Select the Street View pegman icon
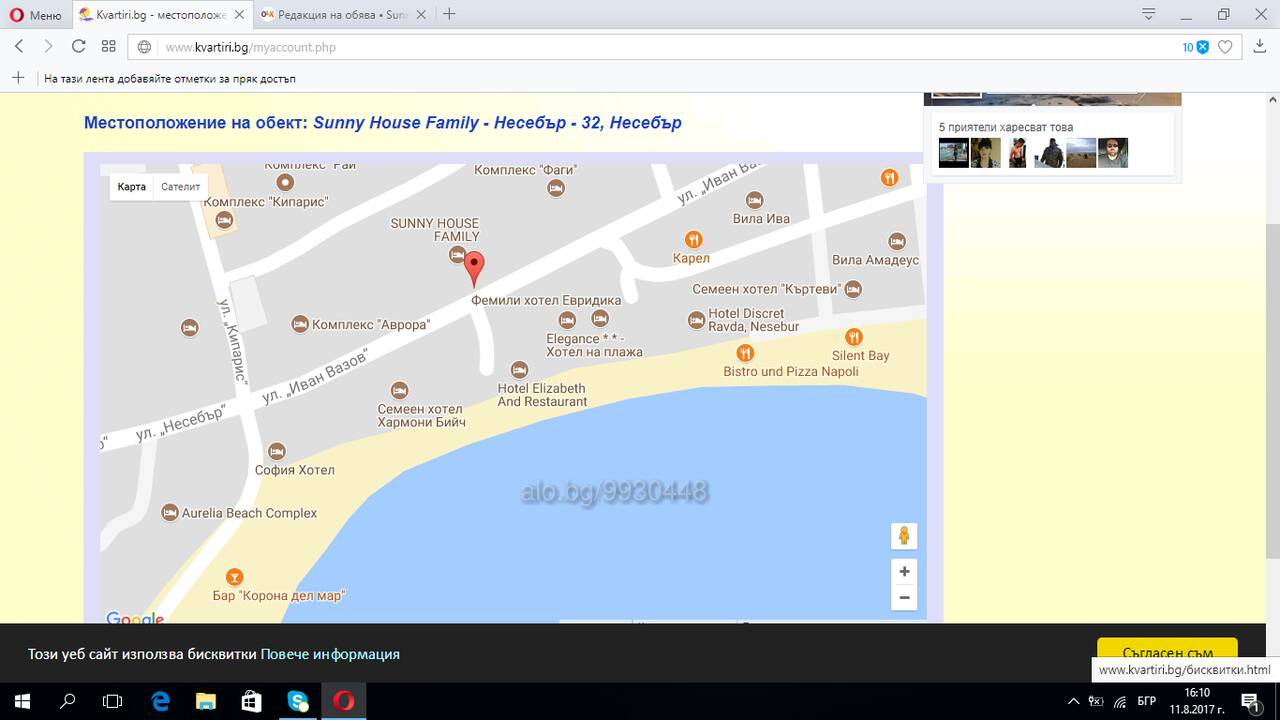 [x=904, y=536]
